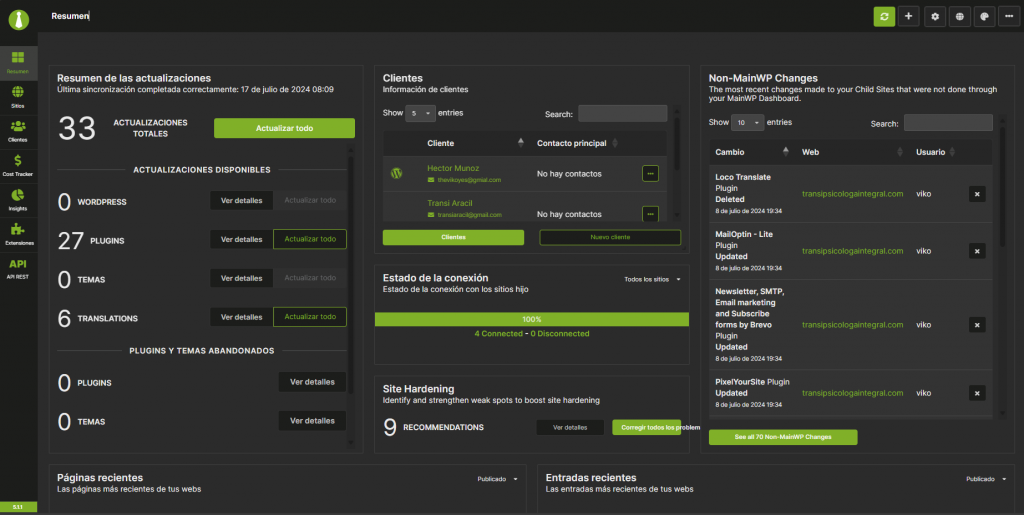This screenshot has height=515, width=1024.
Task: Click the green sync refresh icon
Action: (x=884, y=16)
